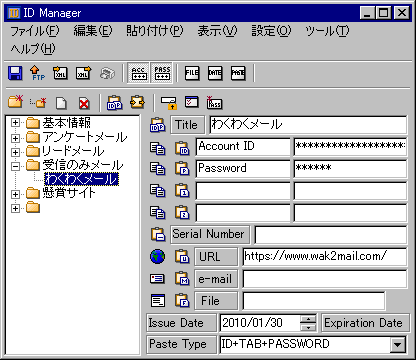Click the document window icon in File row
The image size is (416, 360).
click(157, 301)
